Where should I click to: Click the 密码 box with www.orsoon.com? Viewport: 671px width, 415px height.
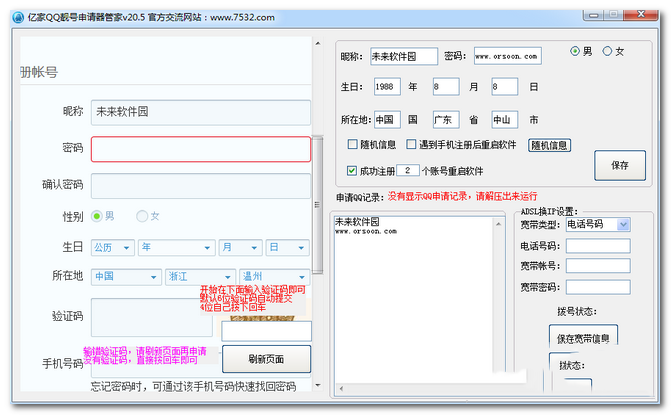508,56
